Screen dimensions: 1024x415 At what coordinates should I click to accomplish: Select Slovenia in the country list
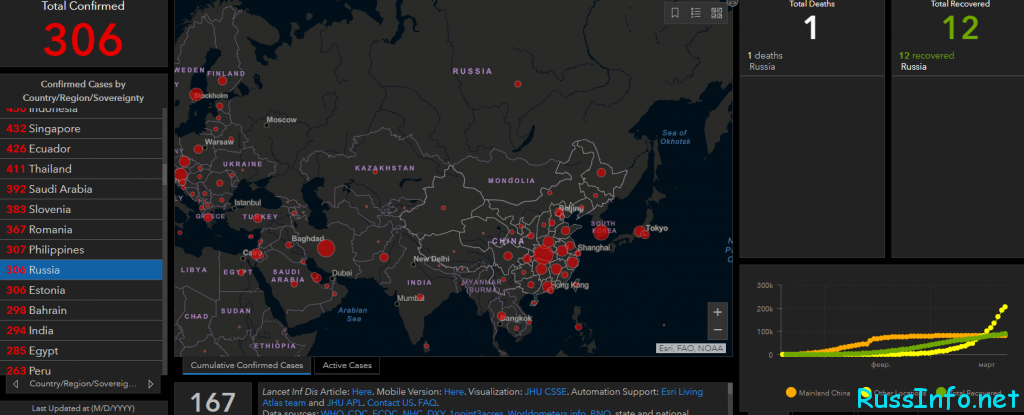tap(81, 210)
